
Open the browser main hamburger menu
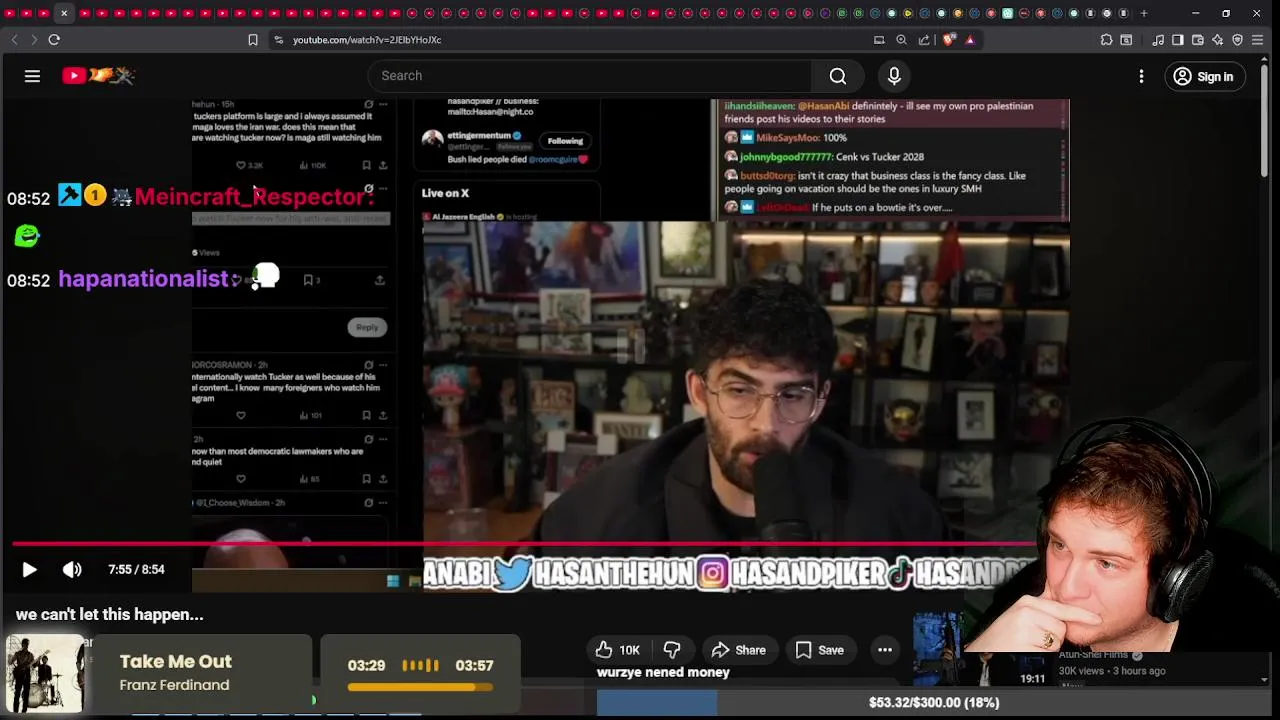point(1258,40)
